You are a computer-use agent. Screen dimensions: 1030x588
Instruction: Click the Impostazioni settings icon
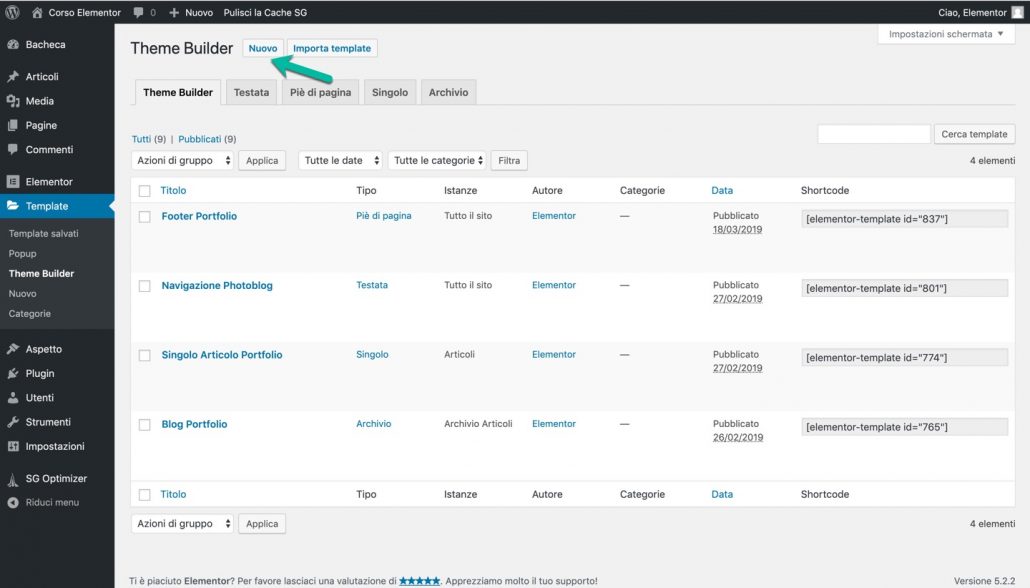click(x=12, y=446)
